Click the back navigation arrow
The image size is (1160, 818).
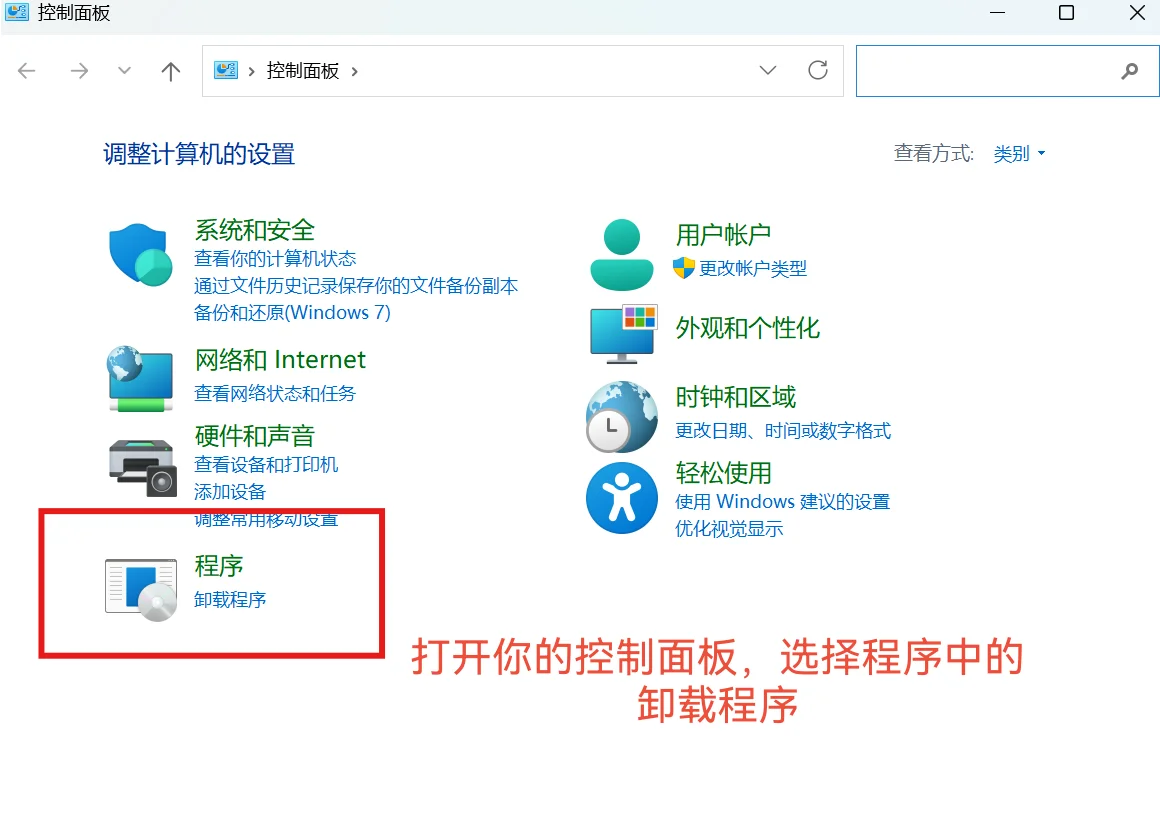[x=27, y=70]
